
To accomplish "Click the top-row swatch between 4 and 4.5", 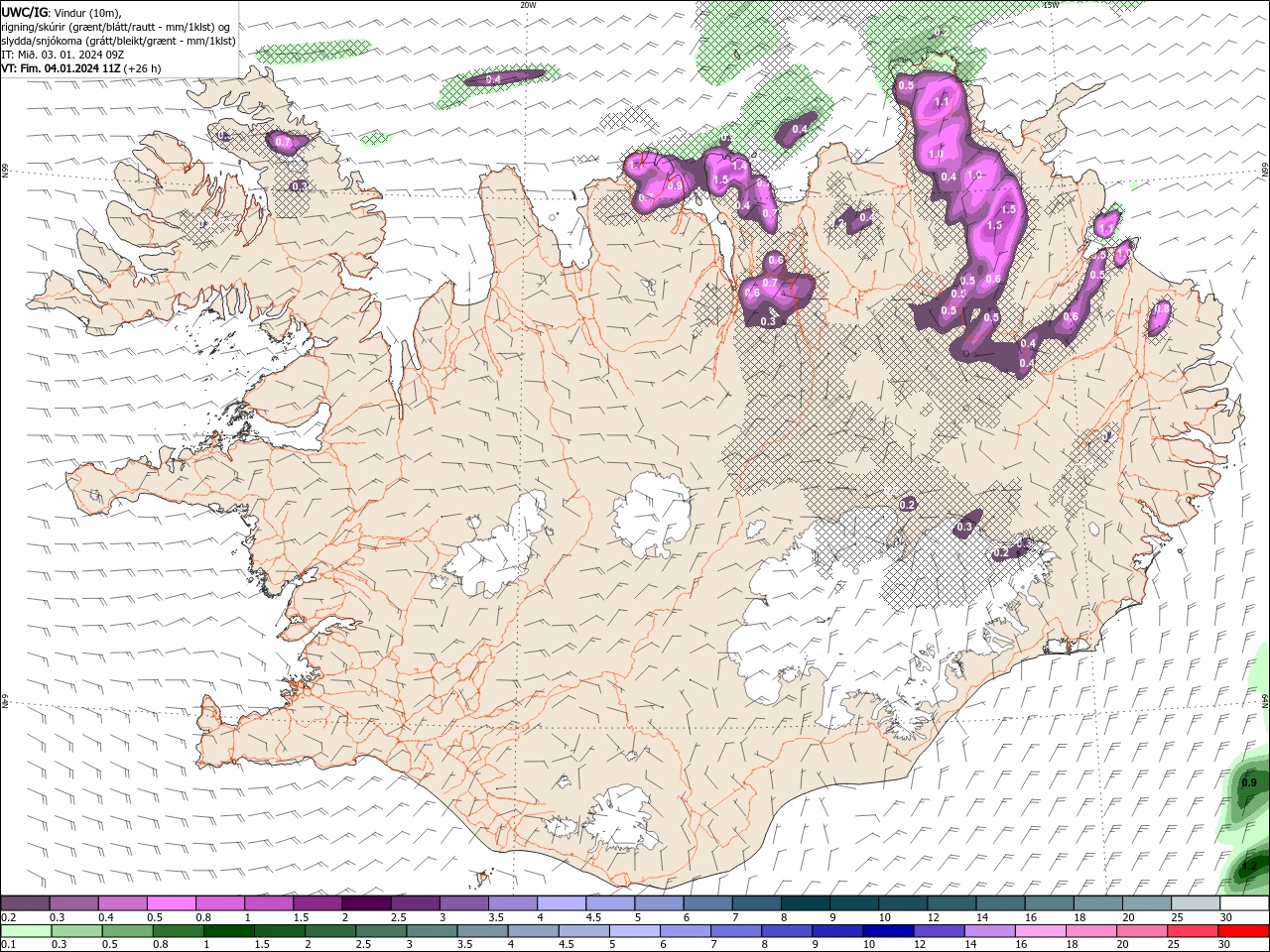I will pos(562,903).
